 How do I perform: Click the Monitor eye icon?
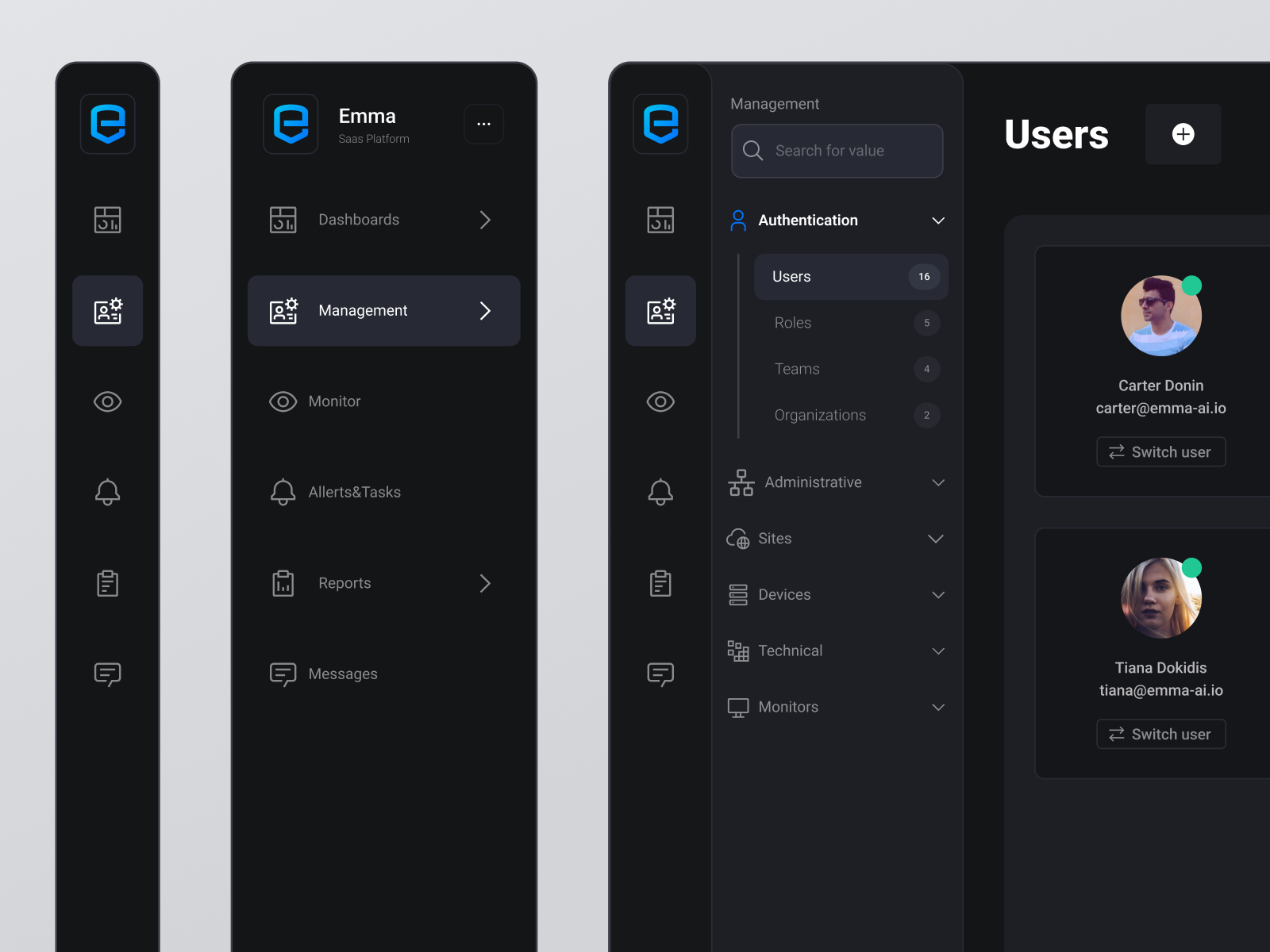pyautogui.click(x=107, y=401)
